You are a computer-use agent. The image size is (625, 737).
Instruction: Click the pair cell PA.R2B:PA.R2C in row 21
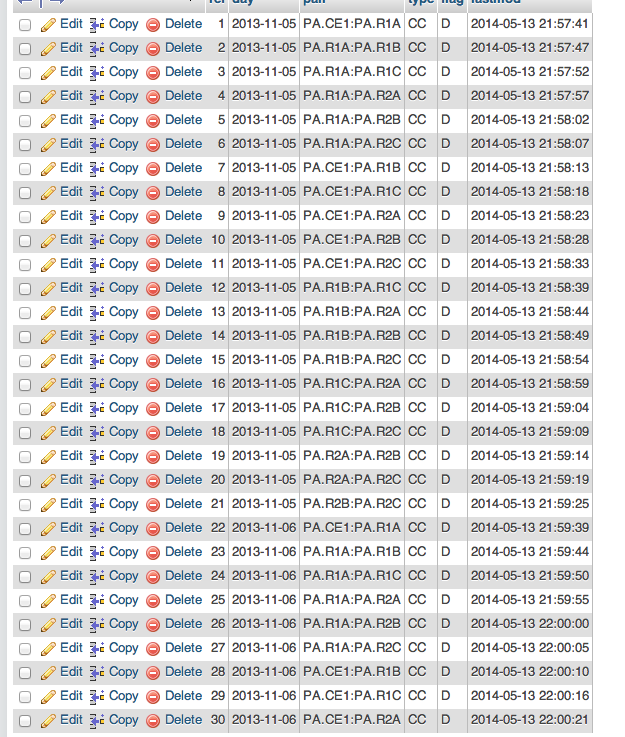point(351,503)
